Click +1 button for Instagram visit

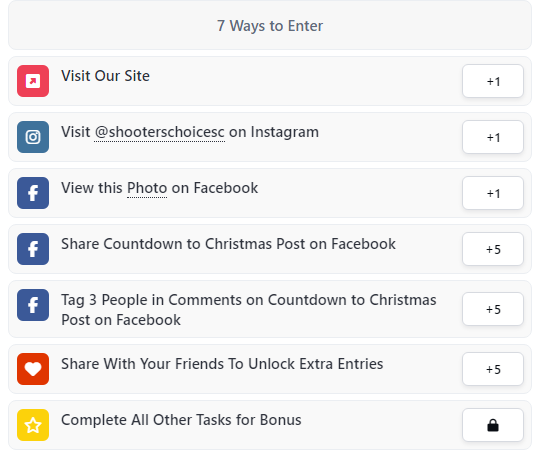tap(493, 137)
